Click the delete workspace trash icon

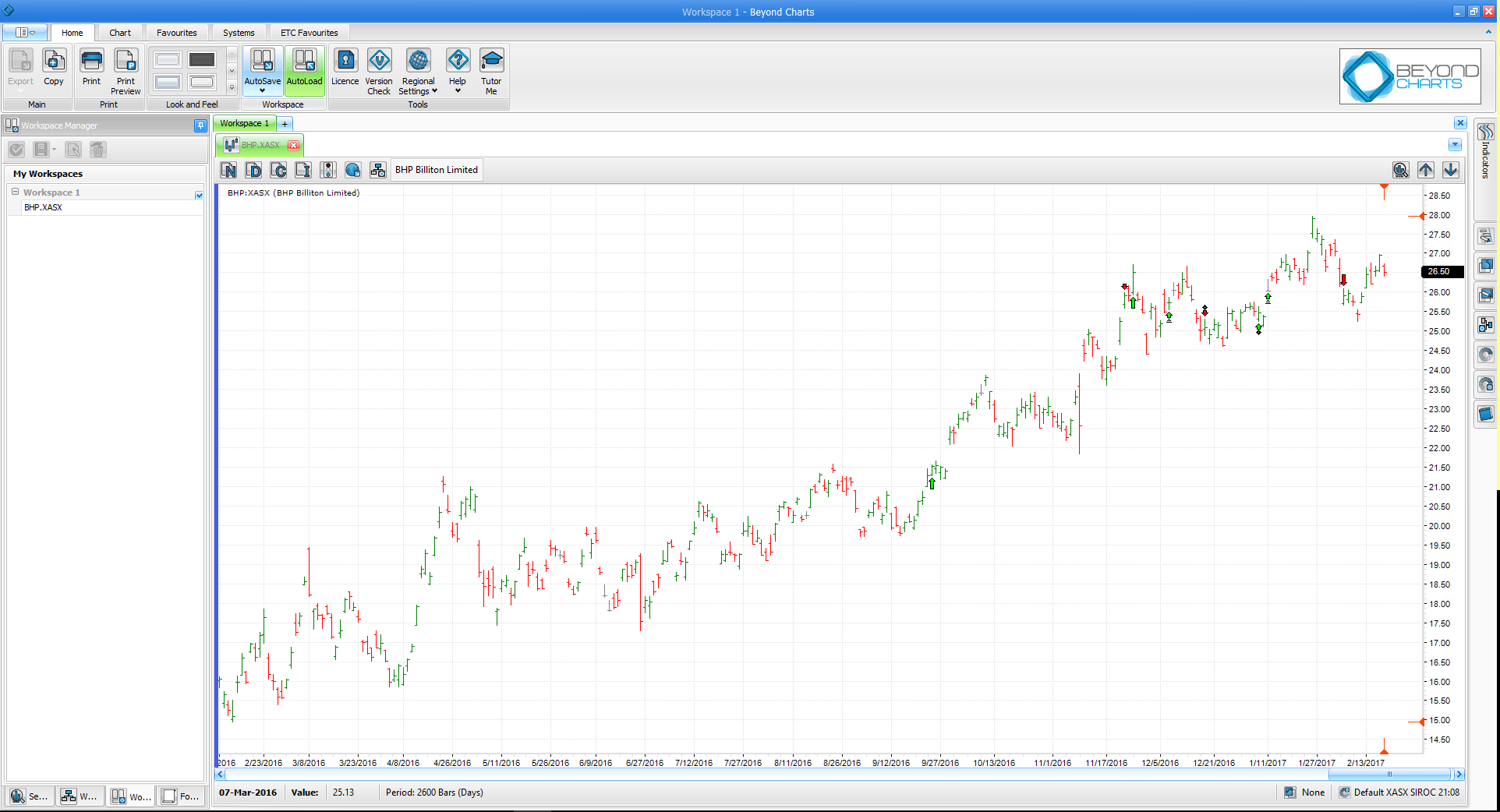tap(97, 150)
